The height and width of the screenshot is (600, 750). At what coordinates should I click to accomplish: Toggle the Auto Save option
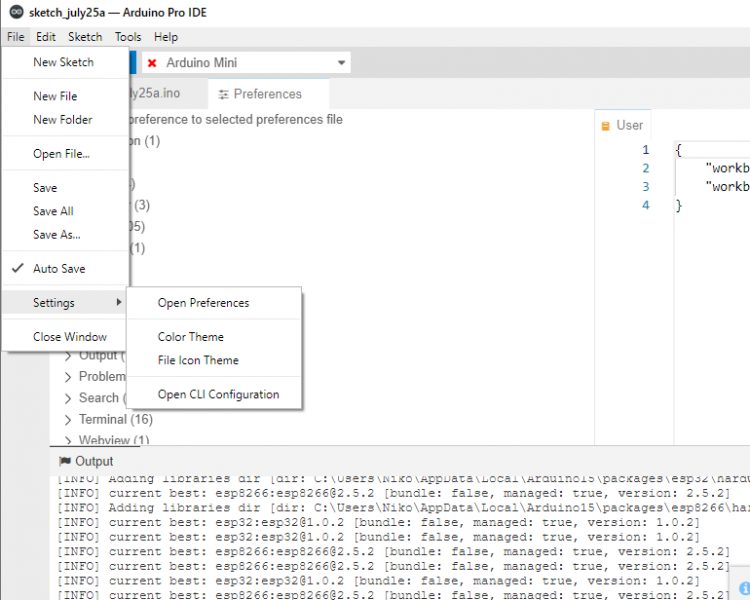pyautogui.click(x=66, y=268)
